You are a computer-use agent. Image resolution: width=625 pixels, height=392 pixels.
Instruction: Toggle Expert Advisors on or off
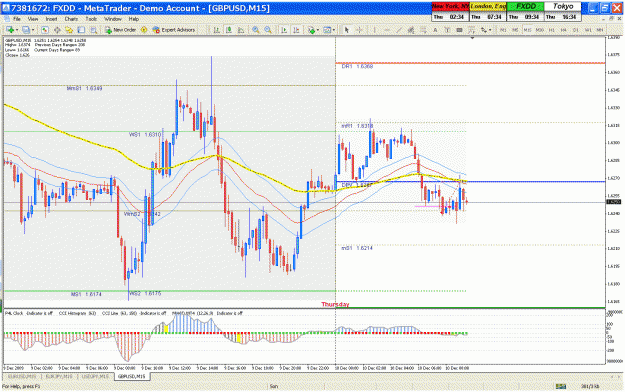[174, 30]
